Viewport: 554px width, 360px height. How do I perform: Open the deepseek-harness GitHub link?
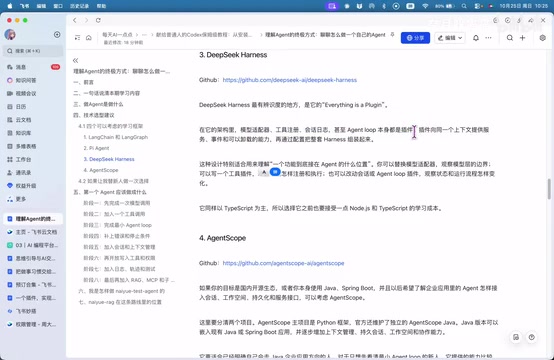[x=290, y=80]
